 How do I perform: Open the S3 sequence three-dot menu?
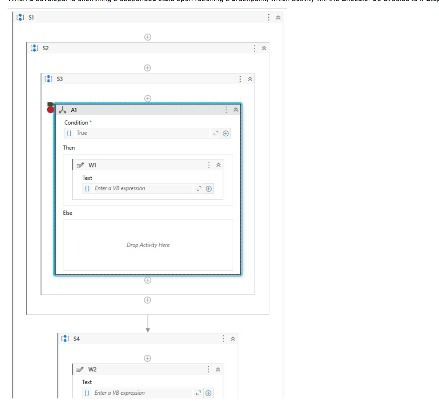pyautogui.click(x=240, y=79)
